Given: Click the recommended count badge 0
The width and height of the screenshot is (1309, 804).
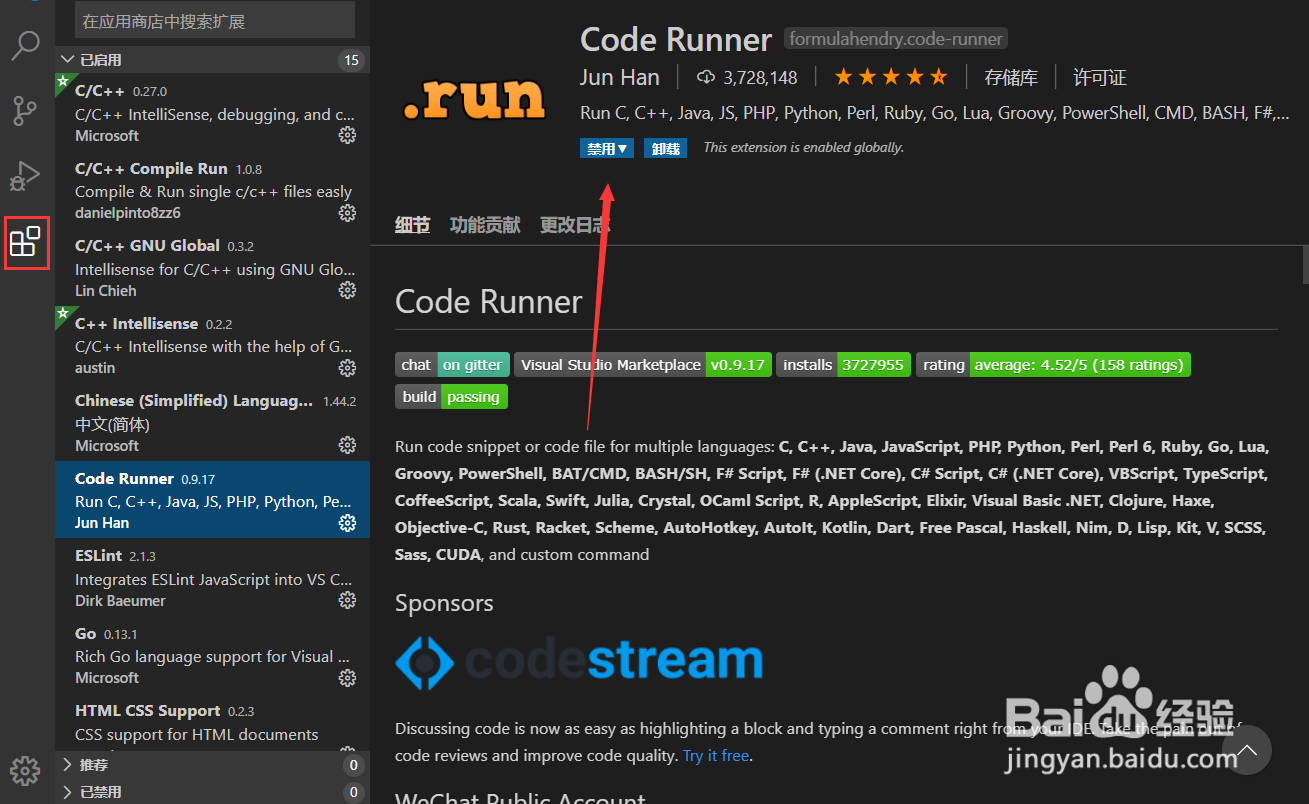Looking at the screenshot, I should 353,765.
